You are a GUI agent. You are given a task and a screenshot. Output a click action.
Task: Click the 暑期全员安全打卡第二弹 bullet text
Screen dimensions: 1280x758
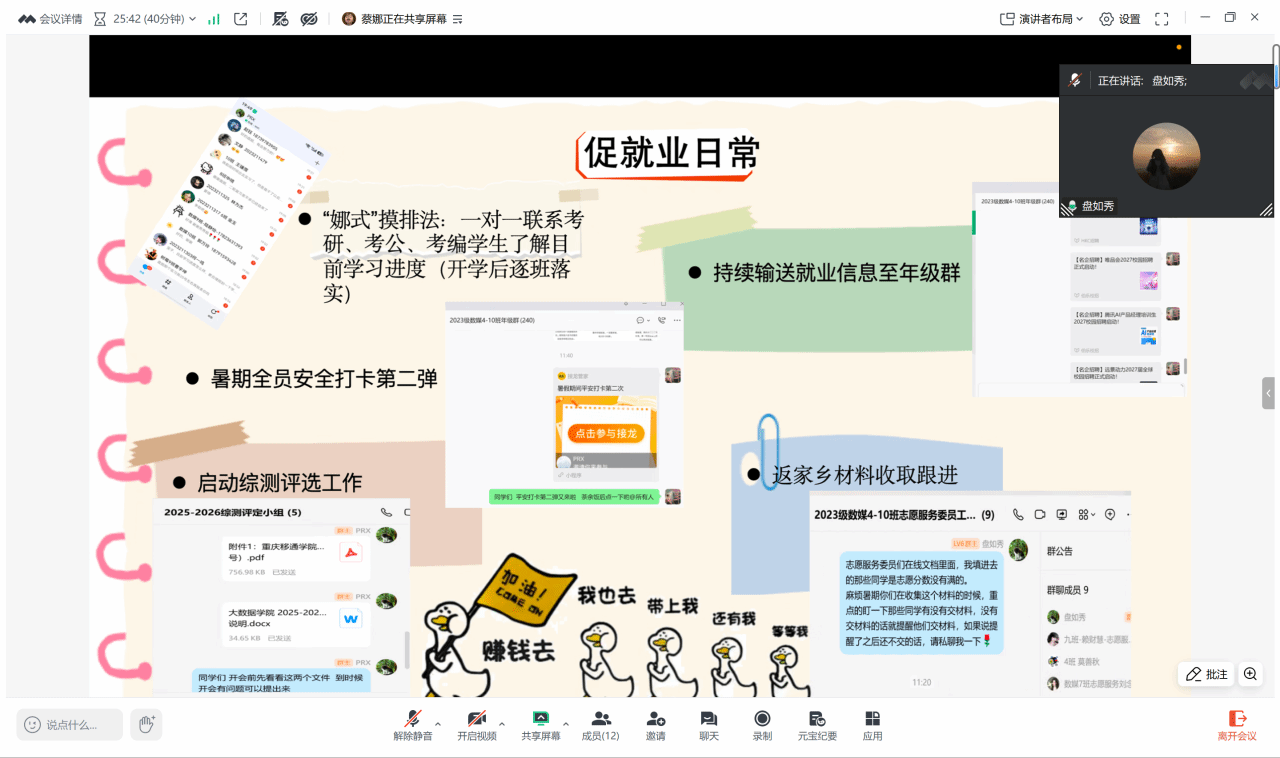[x=324, y=379]
